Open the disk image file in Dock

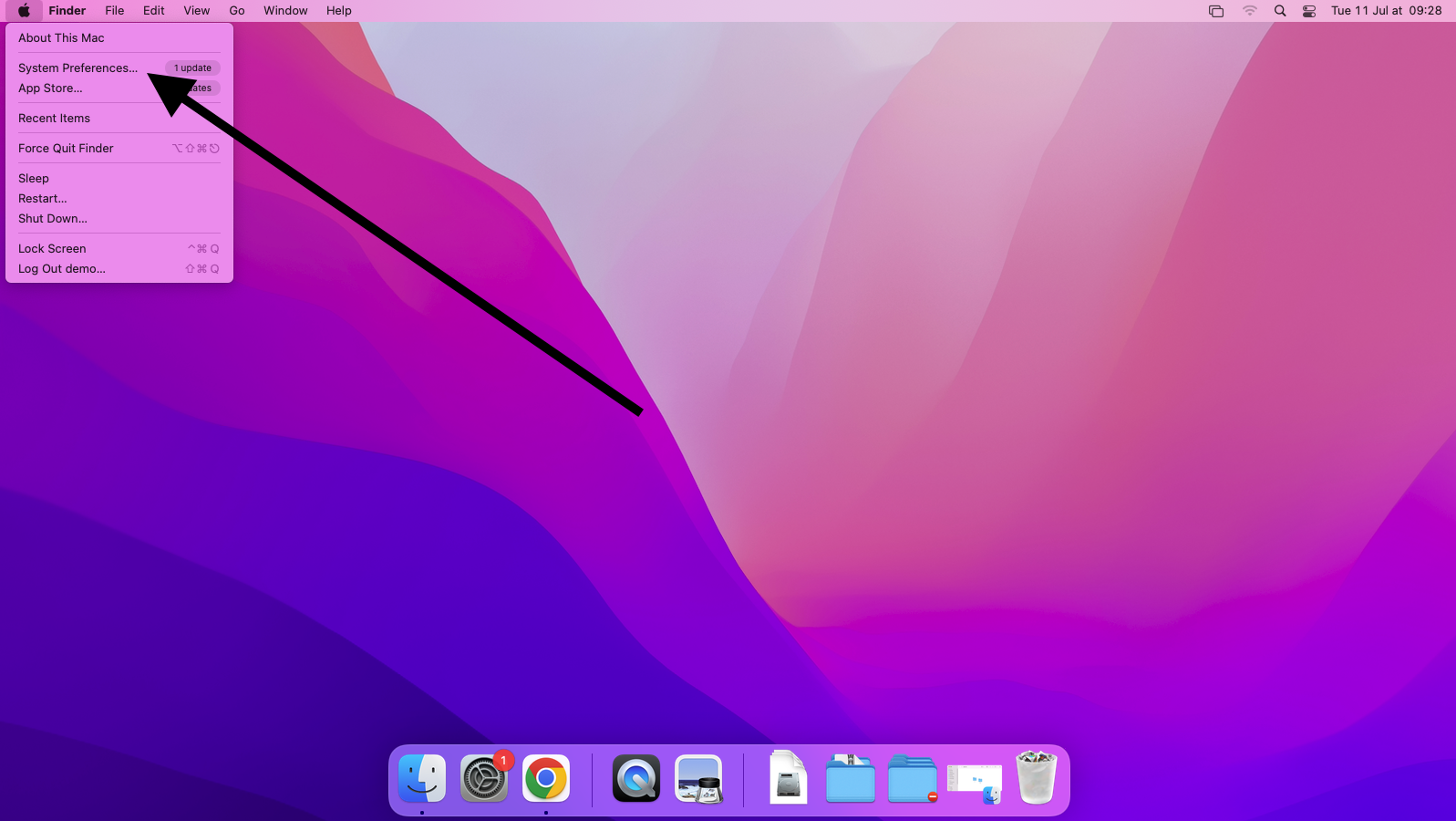click(x=788, y=779)
